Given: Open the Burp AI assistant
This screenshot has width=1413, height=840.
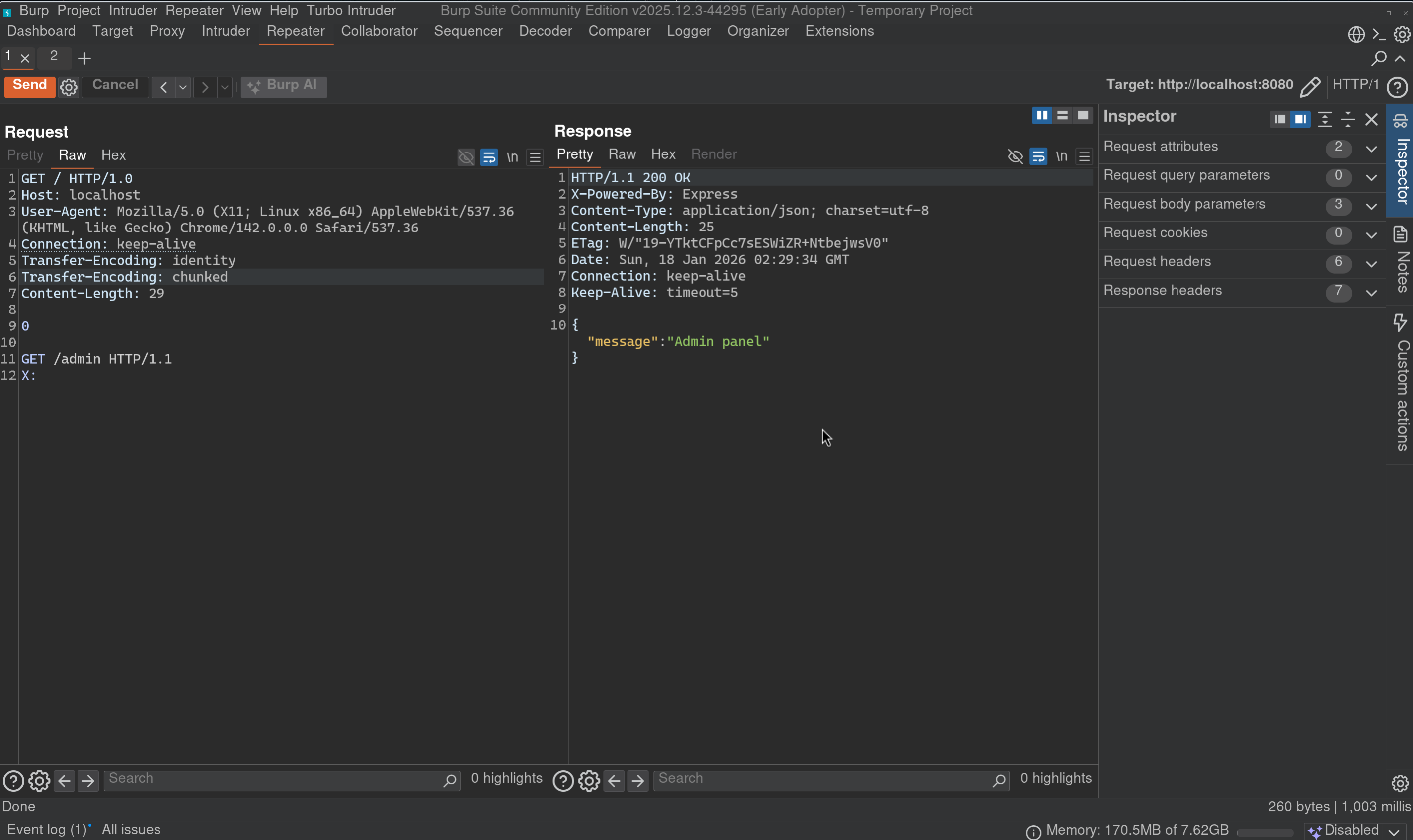Looking at the screenshot, I should click(x=284, y=86).
